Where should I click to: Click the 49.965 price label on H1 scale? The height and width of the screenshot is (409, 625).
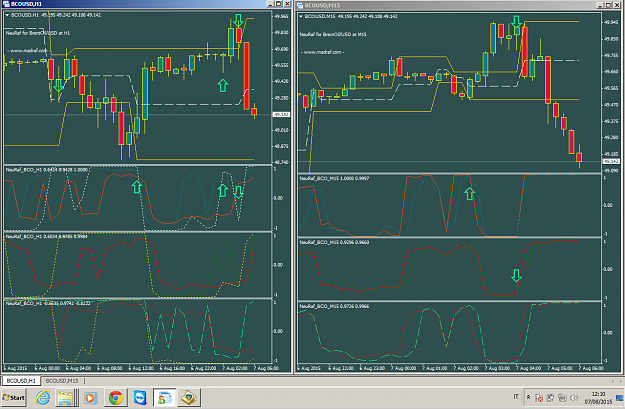[x=281, y=16]
